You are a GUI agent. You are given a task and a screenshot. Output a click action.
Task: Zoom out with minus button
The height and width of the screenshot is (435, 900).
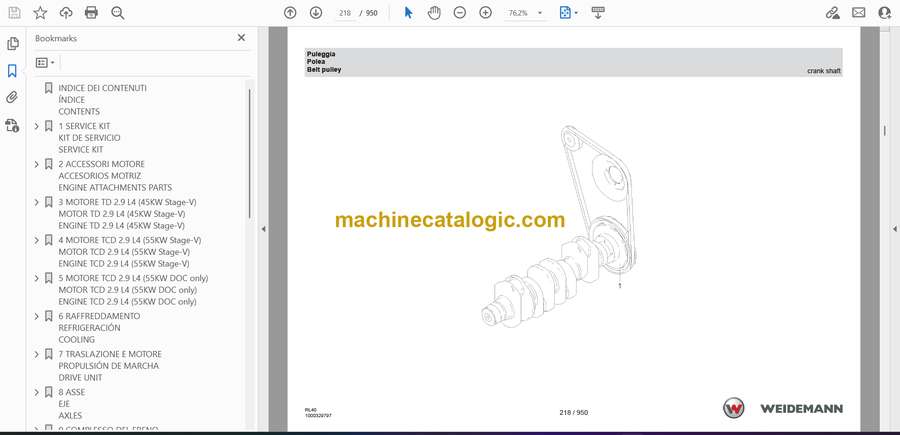pyautogui.click(x=460, y=13)
